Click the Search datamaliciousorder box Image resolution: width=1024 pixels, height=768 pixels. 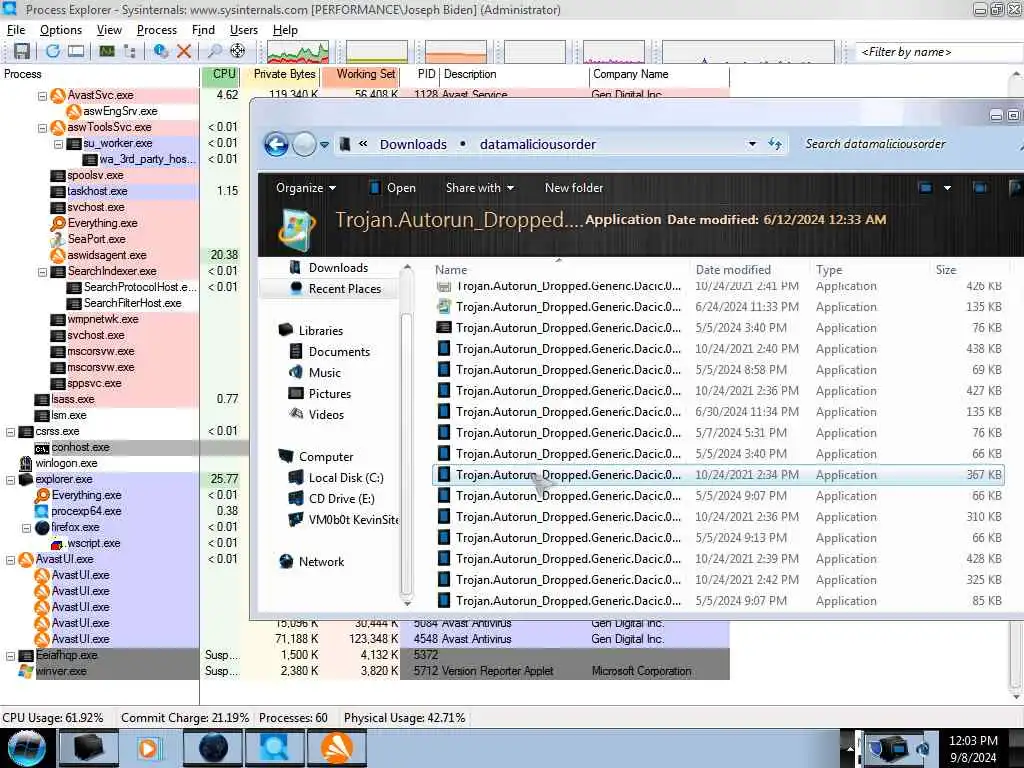pyautogui.click(x=908, y=144)
